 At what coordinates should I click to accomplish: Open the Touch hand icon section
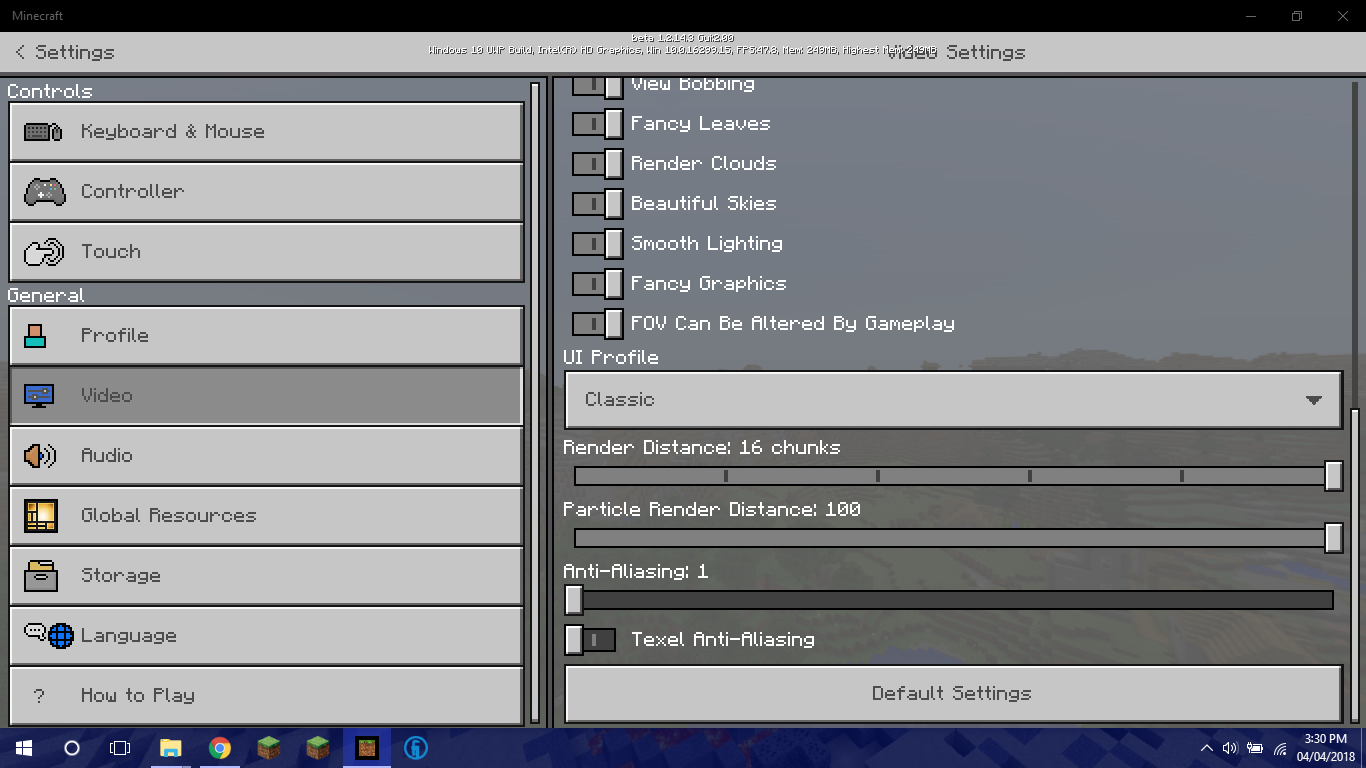(x=44, y=251)
